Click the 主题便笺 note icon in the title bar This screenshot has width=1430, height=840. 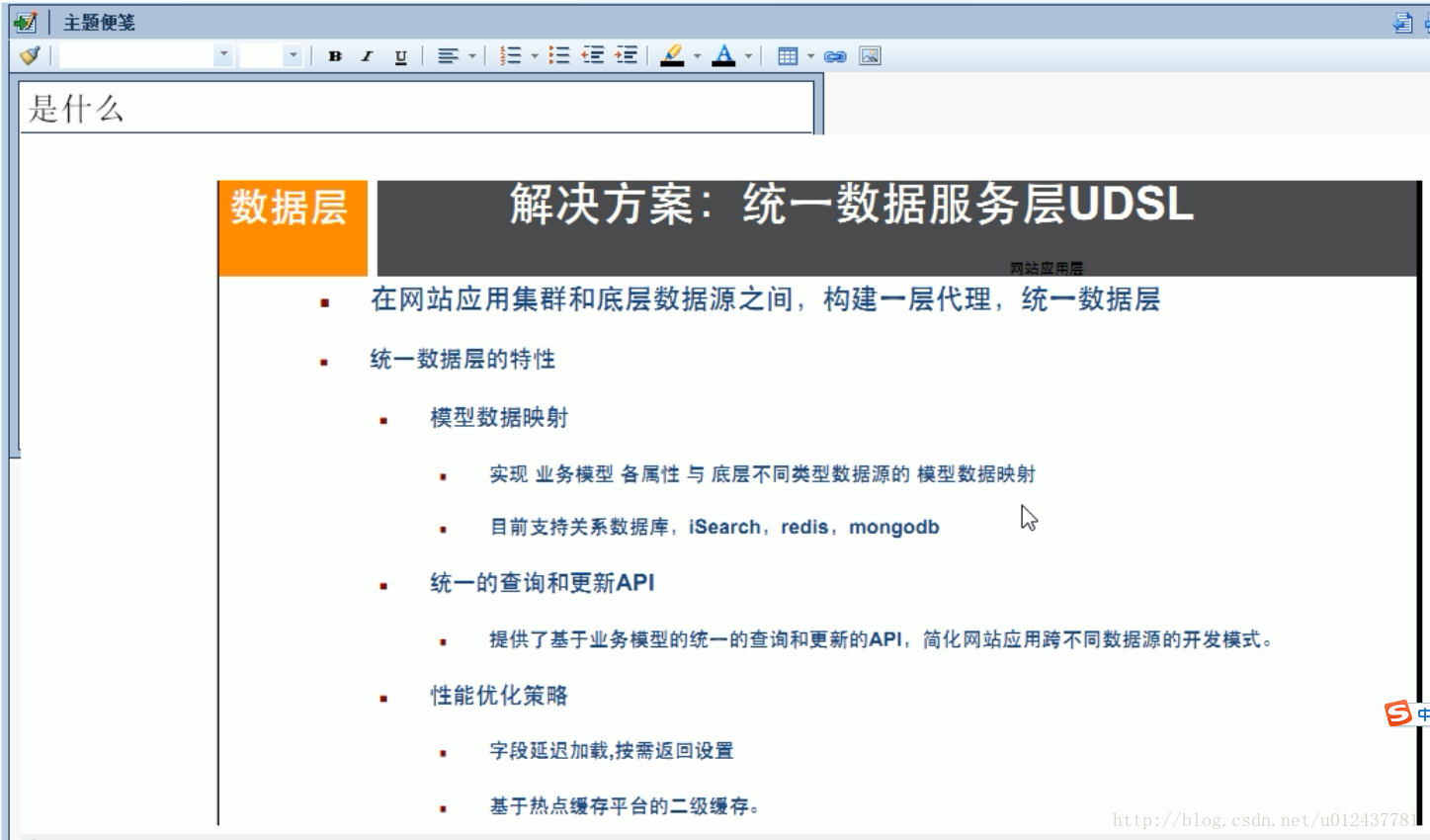click(26, 22)
